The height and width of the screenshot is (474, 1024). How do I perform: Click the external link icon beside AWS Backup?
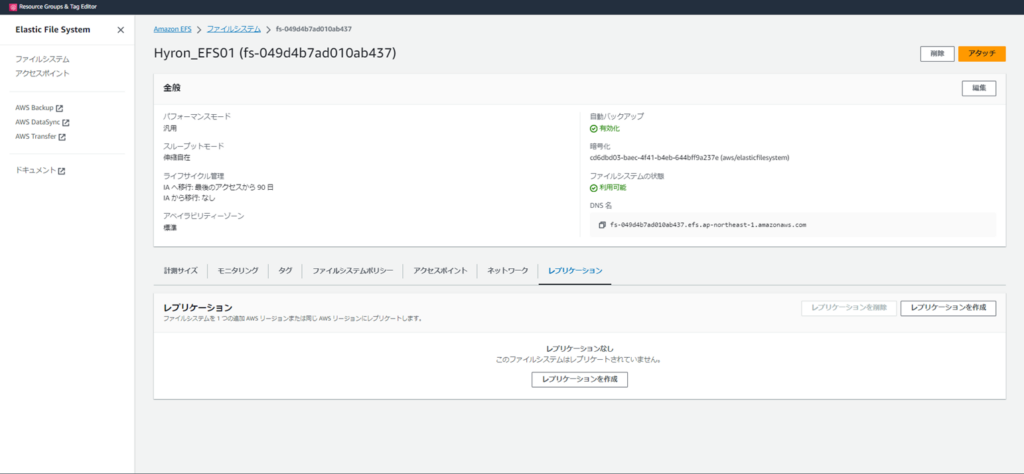pos(59,108)
